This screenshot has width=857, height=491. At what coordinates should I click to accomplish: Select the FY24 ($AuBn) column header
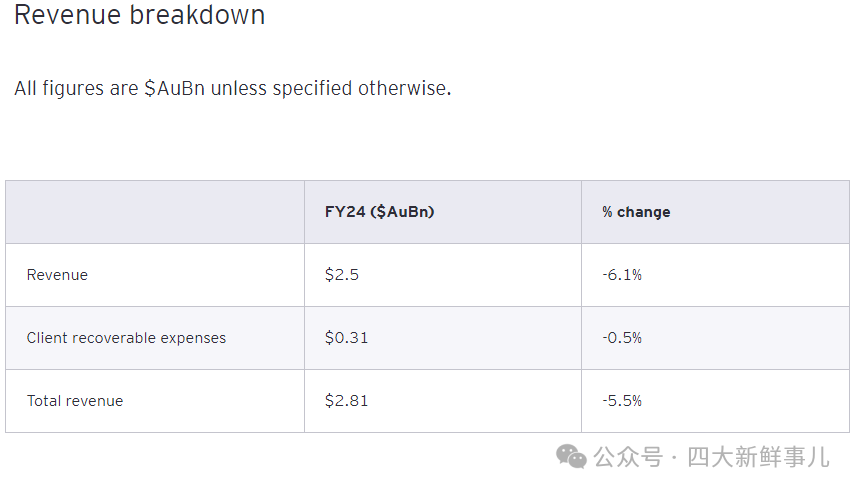tap(379, 212)
